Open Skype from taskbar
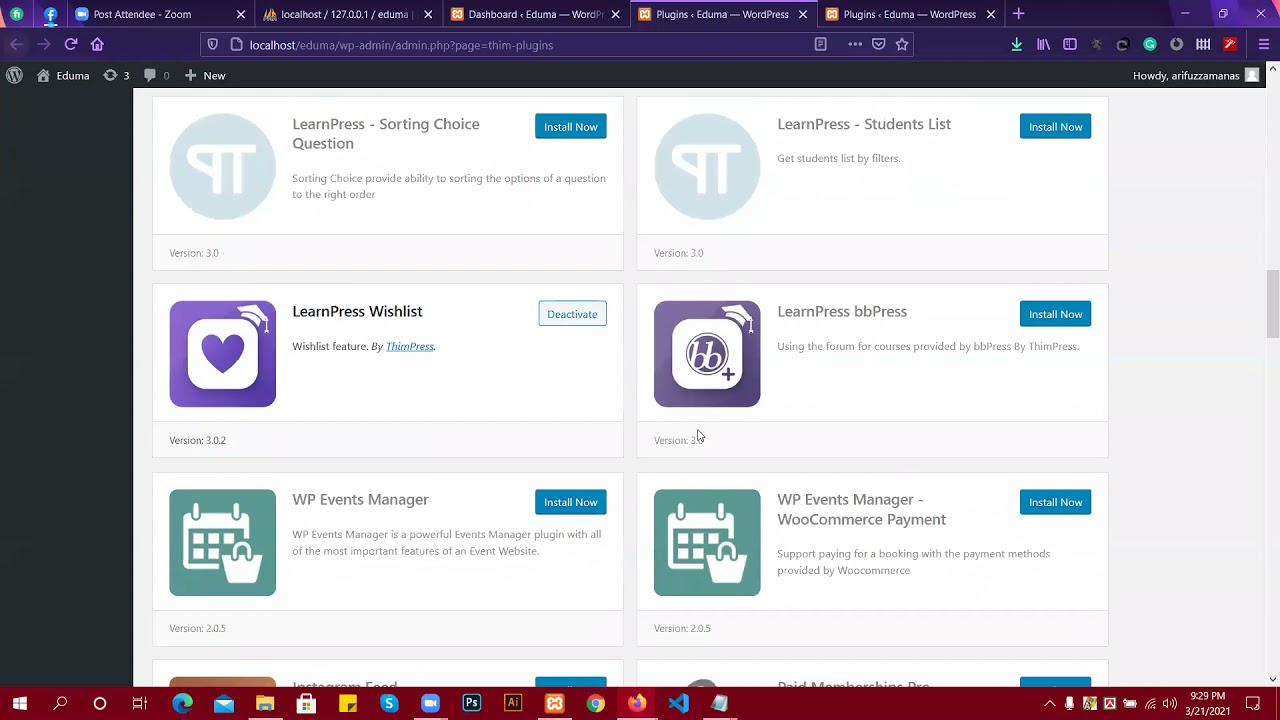Image resolution: width=1280 pixels, height=720 pixels. click(389, 704)
